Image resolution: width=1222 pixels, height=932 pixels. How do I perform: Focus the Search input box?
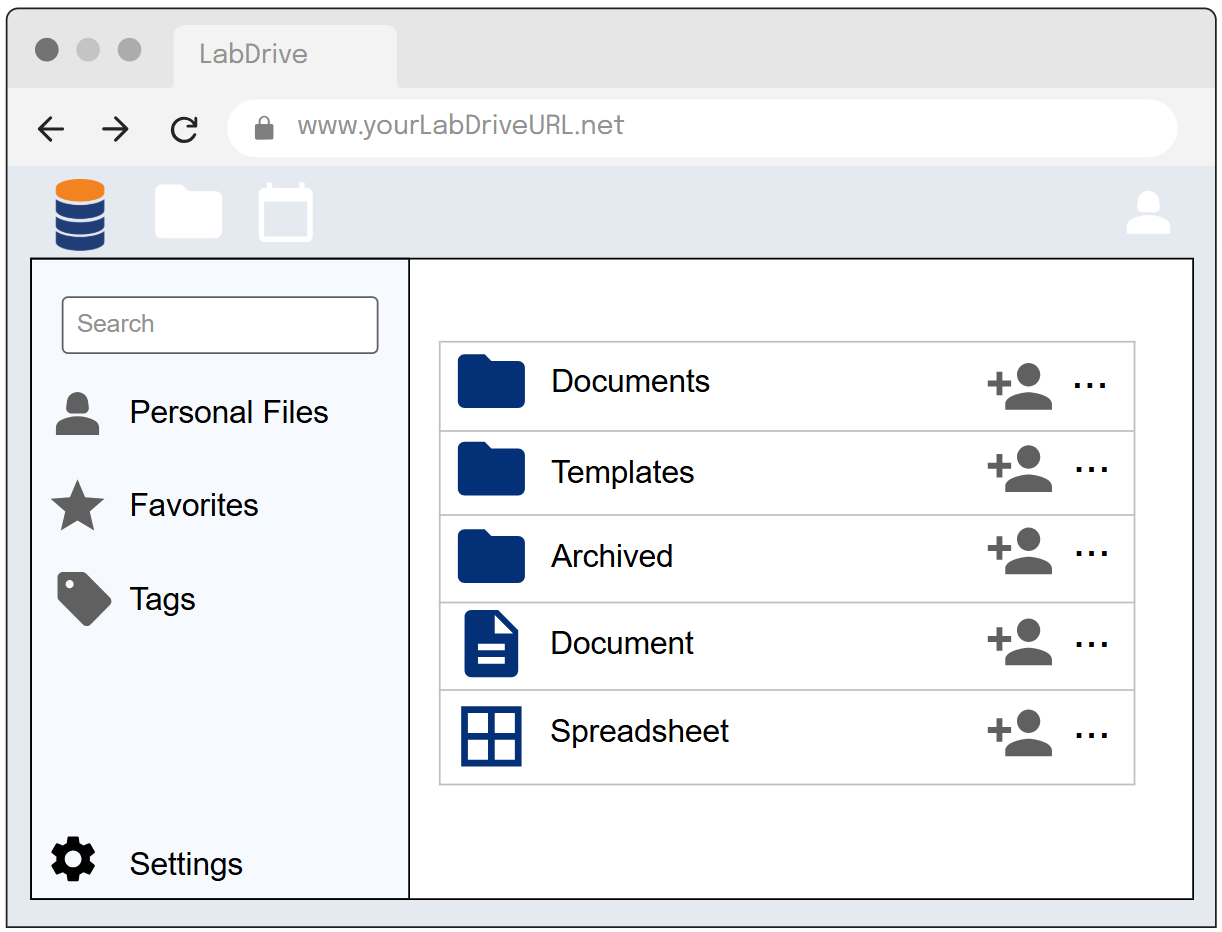tap(220, 325)
